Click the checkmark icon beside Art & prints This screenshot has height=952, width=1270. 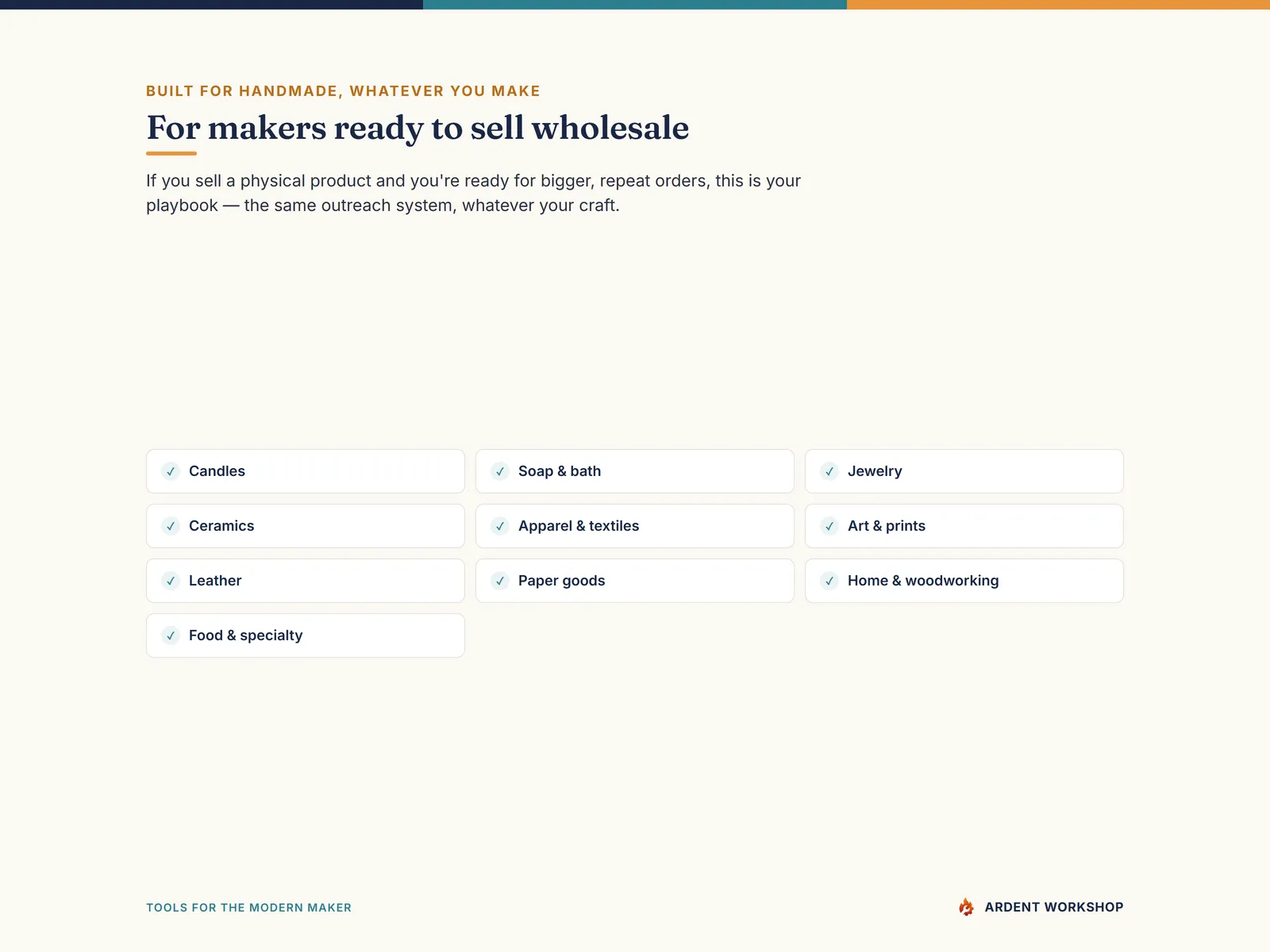[x=829, y=526]
